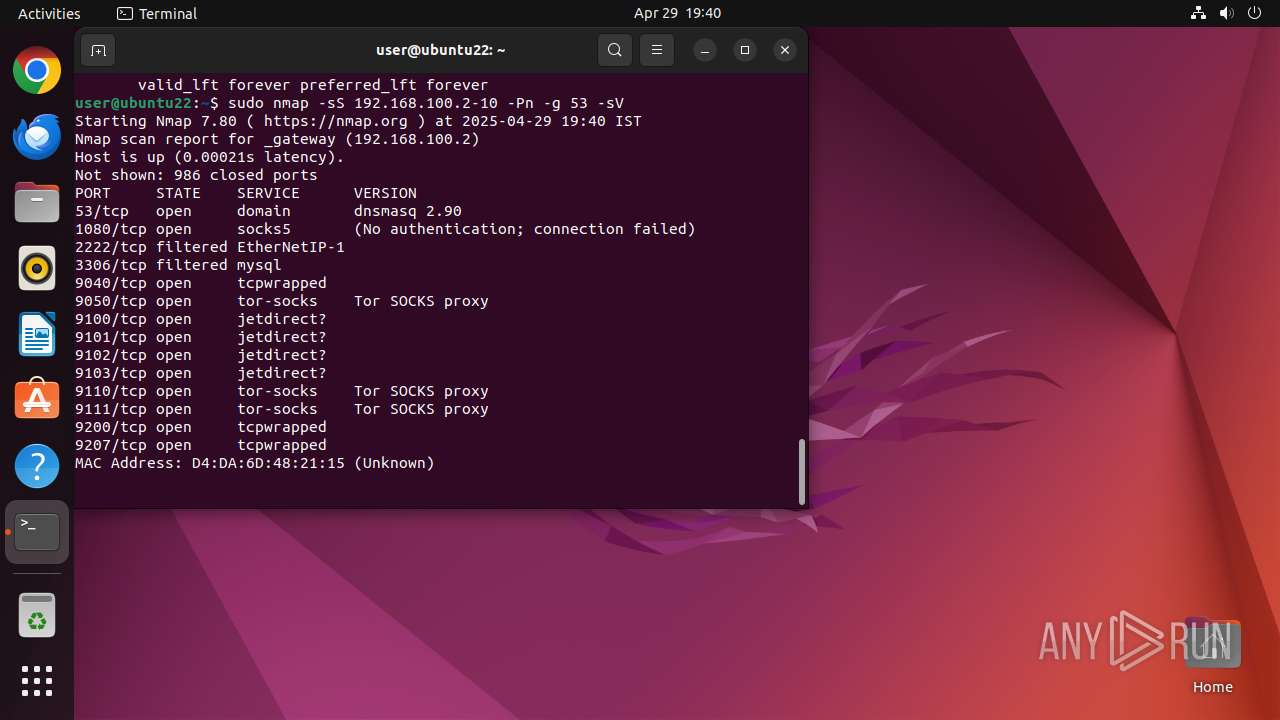The height and width of the screenshot is (720, 1280).
Task: Click the 'valid_lft forever' line
Action: [313, 85]
